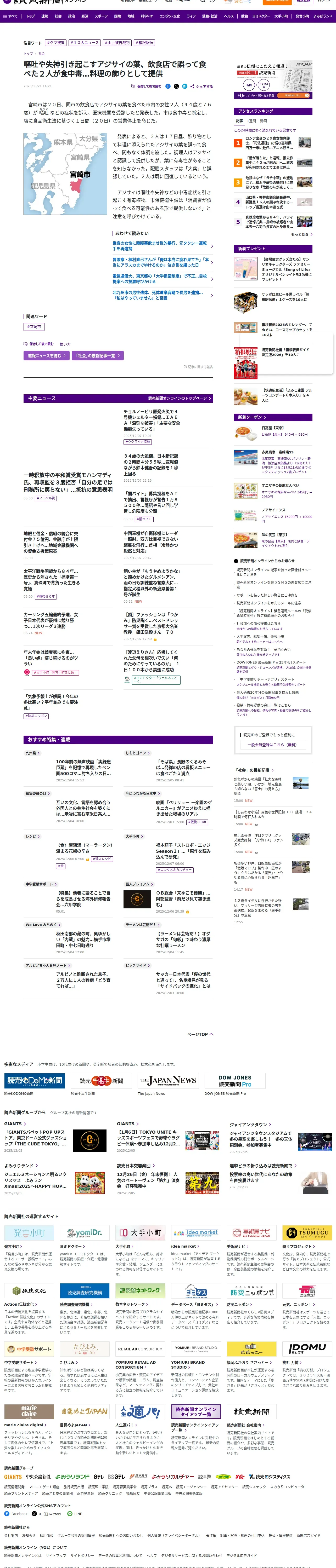This screenshot has width=336, height=1568.
Task: Open the Yomiuri subscription banner ad
Action: (273, 80)
